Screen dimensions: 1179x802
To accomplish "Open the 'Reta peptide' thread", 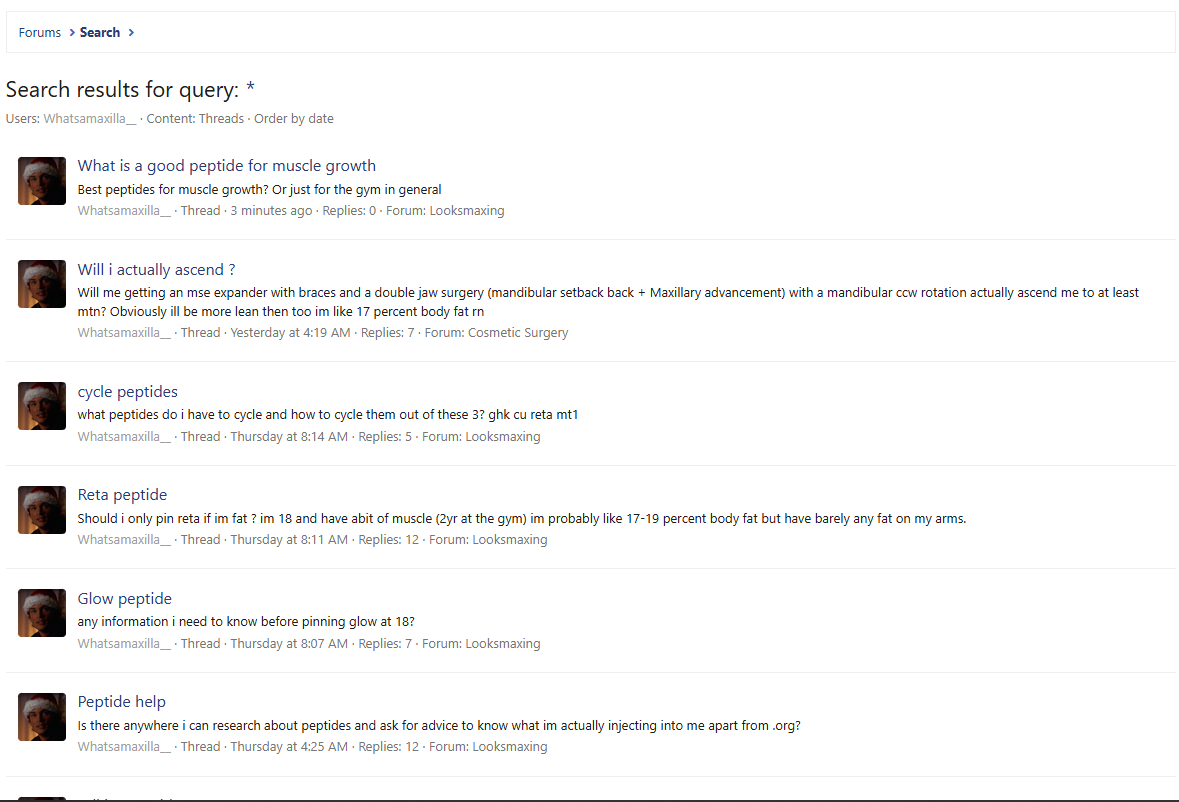I will click(122, 495).
